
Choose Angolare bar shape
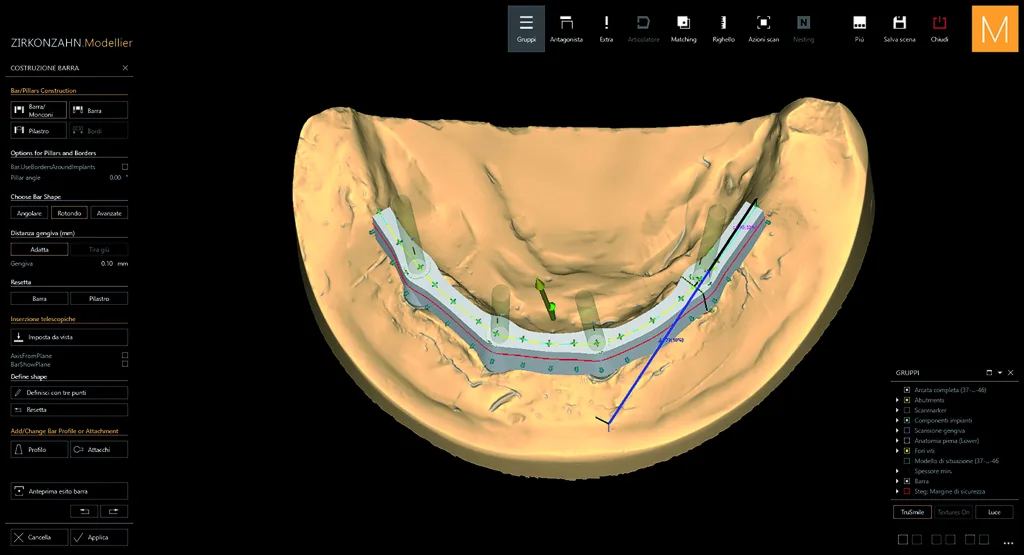pyautogui.click(x=29, y=213)
